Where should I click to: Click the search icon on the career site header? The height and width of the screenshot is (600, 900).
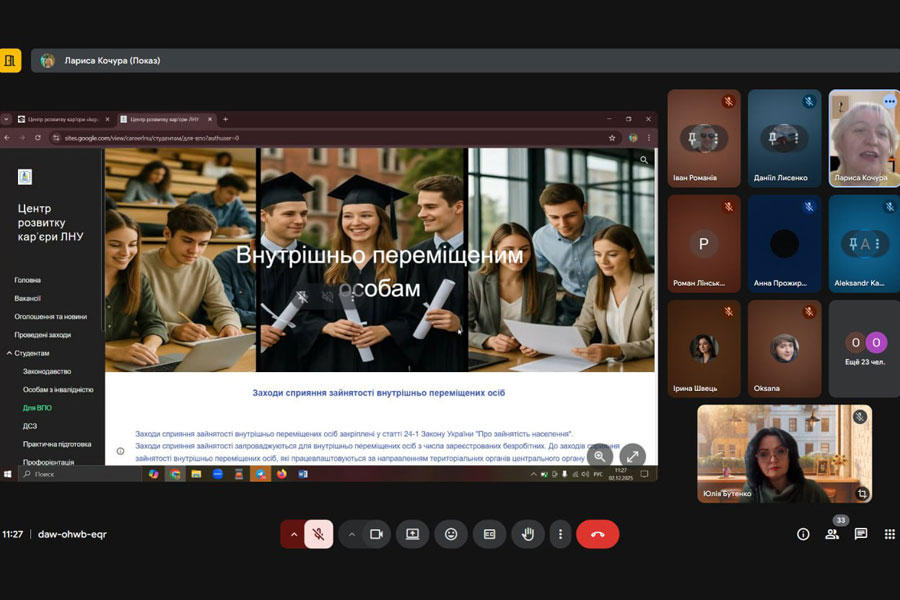pos(644,160)
